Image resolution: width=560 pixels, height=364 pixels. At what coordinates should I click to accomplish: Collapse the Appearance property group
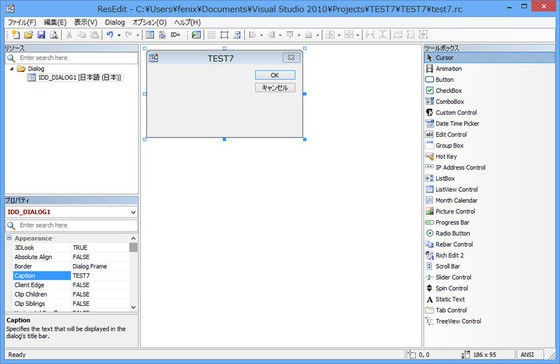point(9,238)
